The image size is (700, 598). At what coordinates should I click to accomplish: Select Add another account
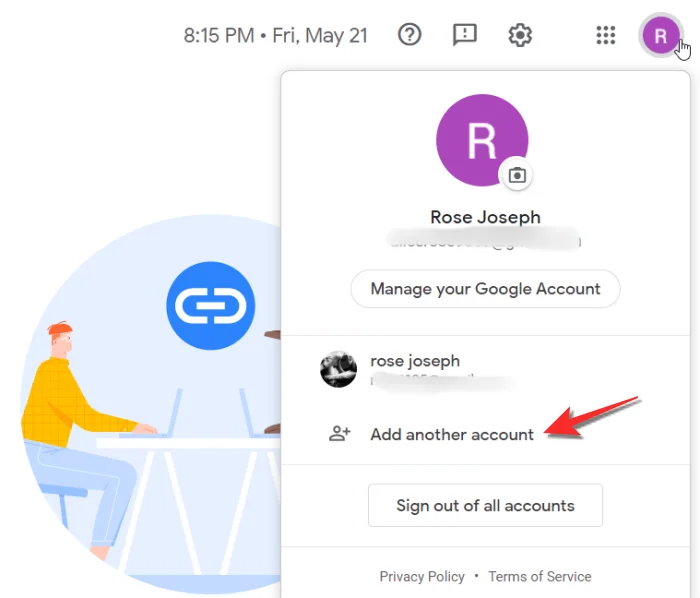tap(452, 434)
